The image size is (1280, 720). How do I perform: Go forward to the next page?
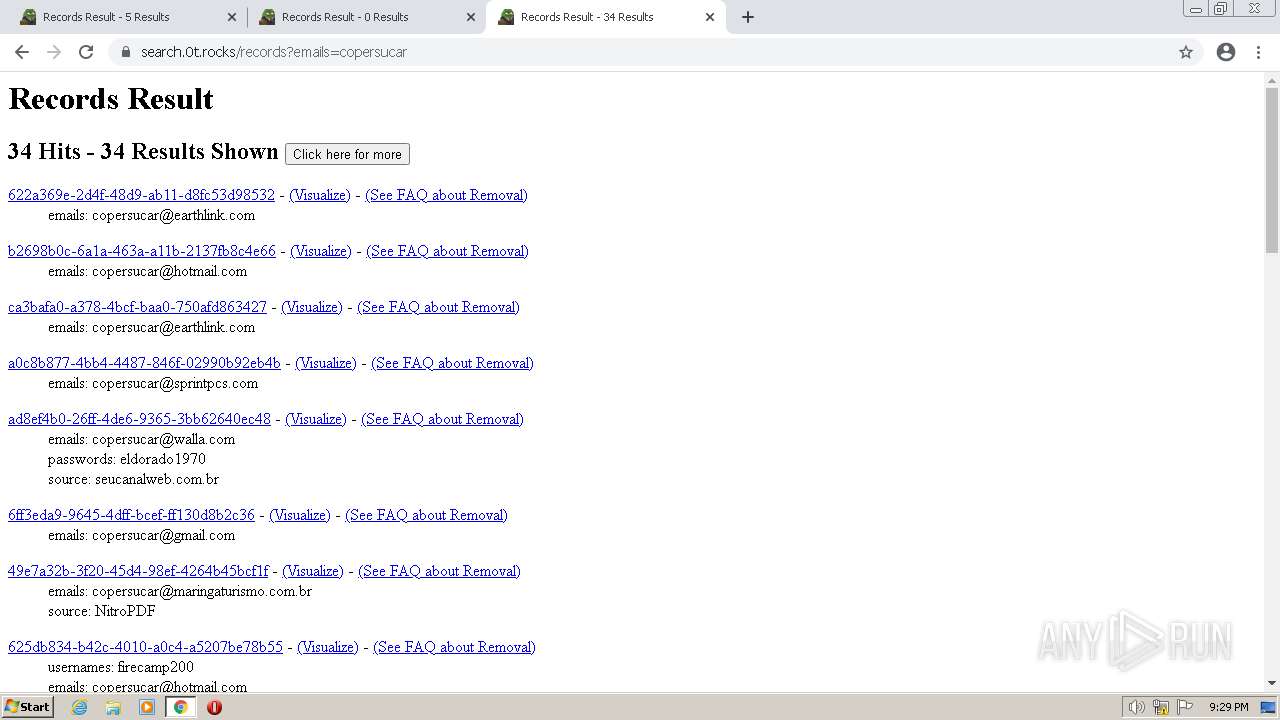(54, 52)
